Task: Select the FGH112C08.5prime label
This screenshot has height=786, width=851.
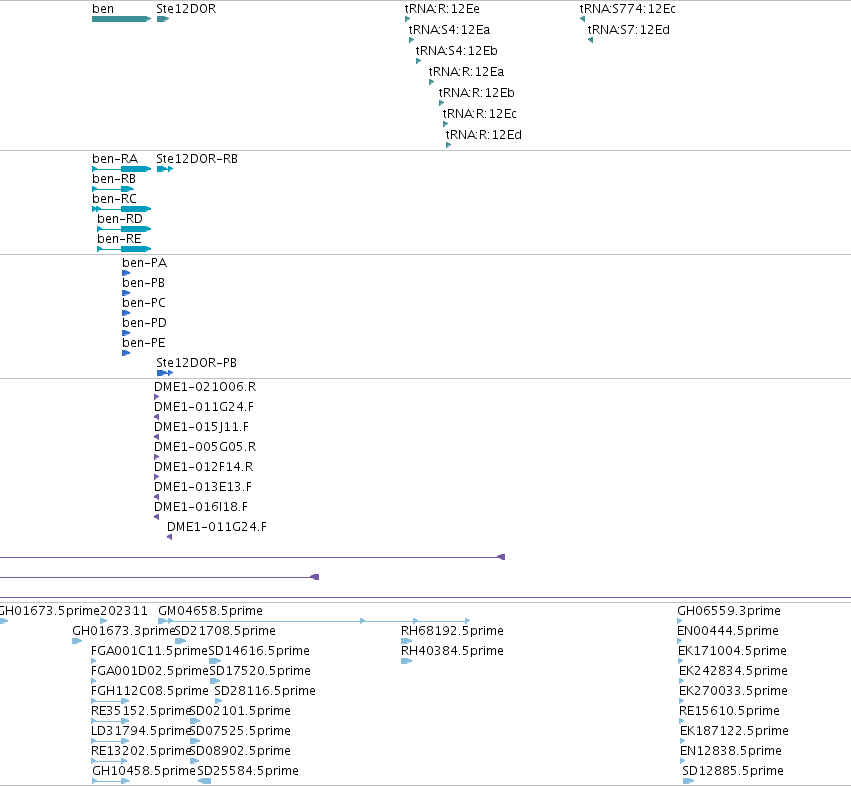Action: coord(150,691)
